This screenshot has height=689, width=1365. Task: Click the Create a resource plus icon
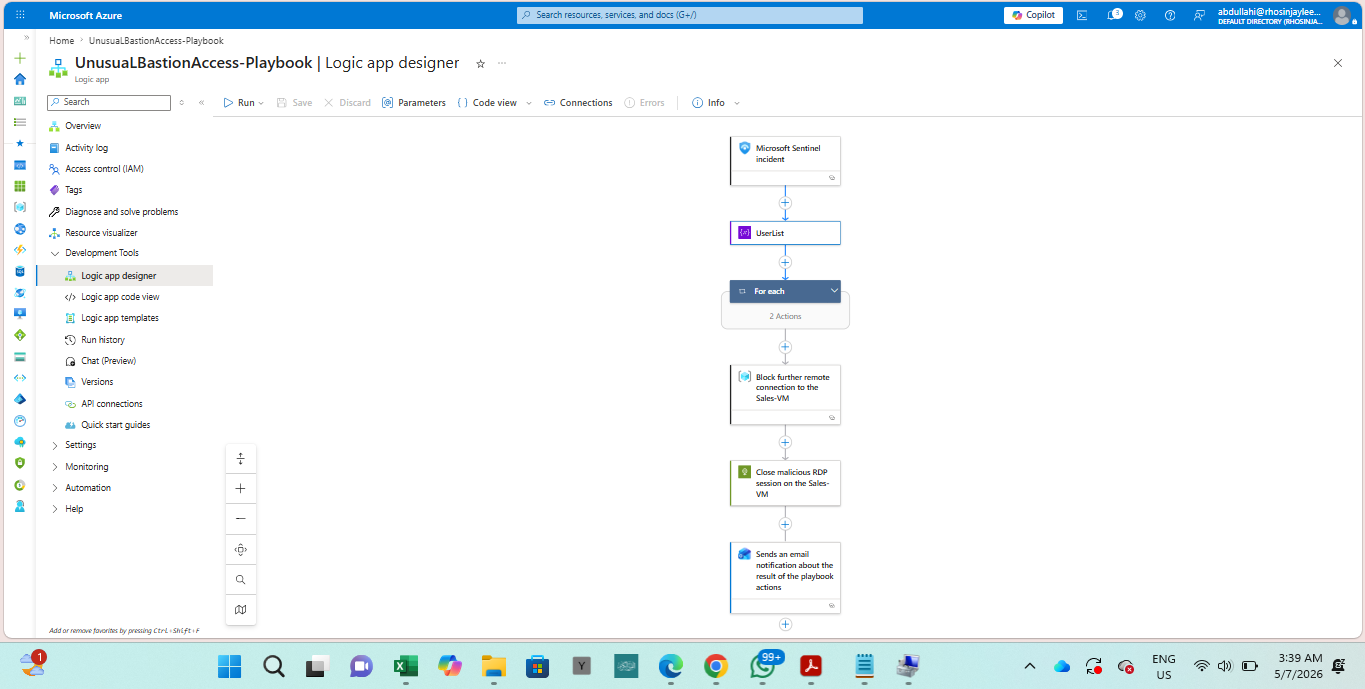(x=20, y=58)
